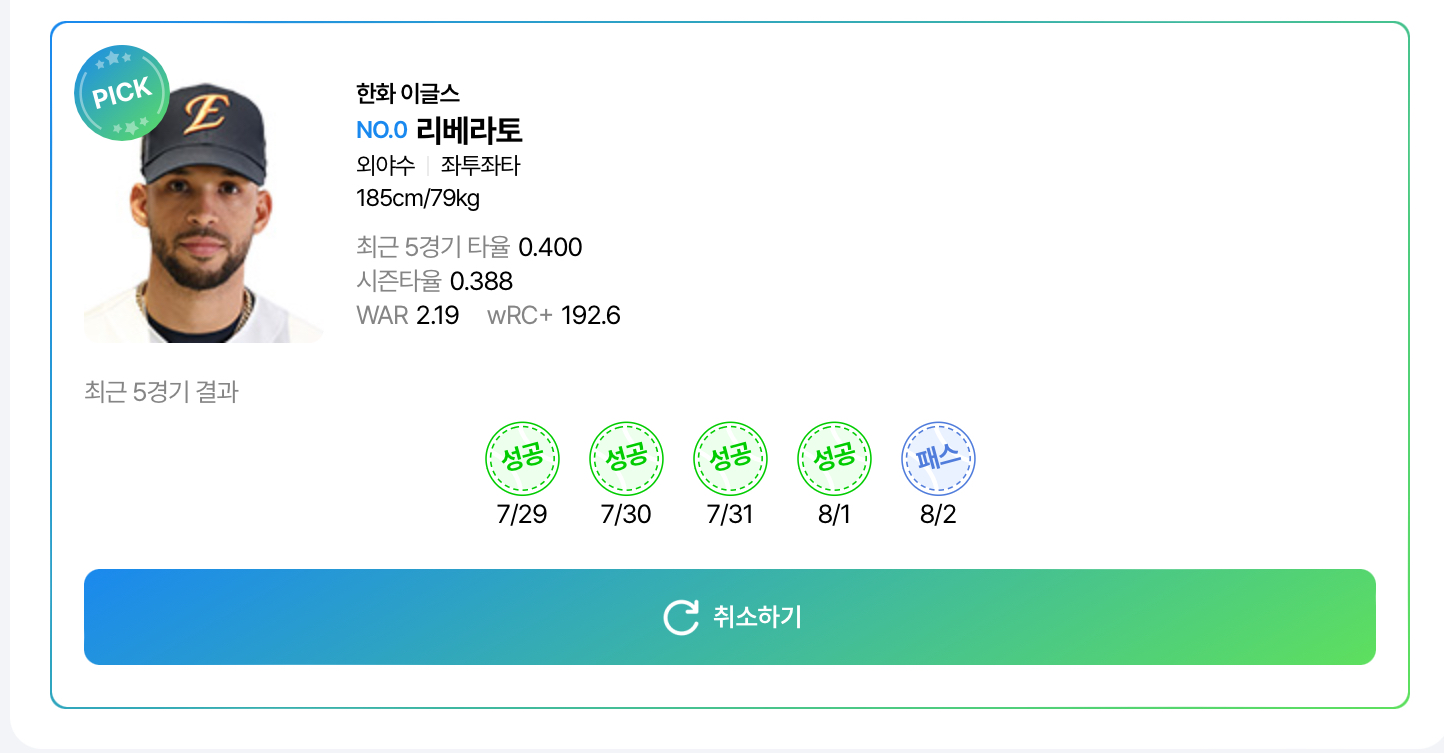Click the 외야수 position label
The height and width of the screenshot is (753, 1444).
(385, 166)
